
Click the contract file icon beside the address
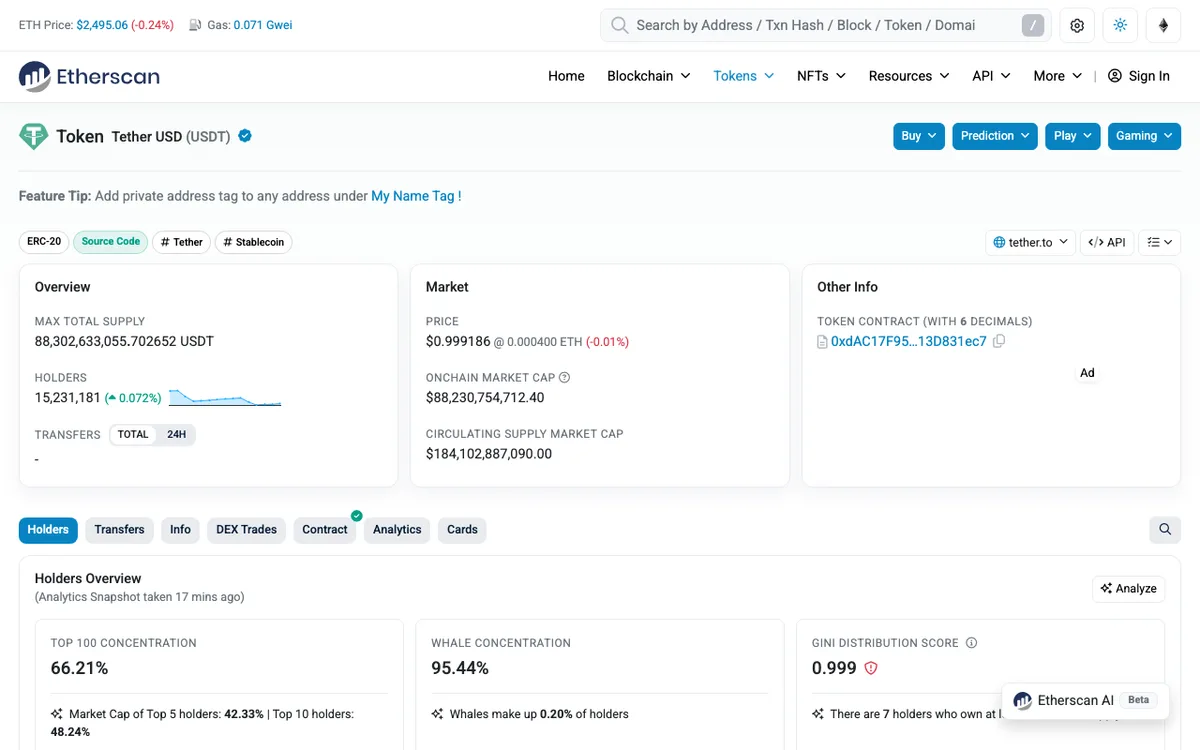coord(822,342)
